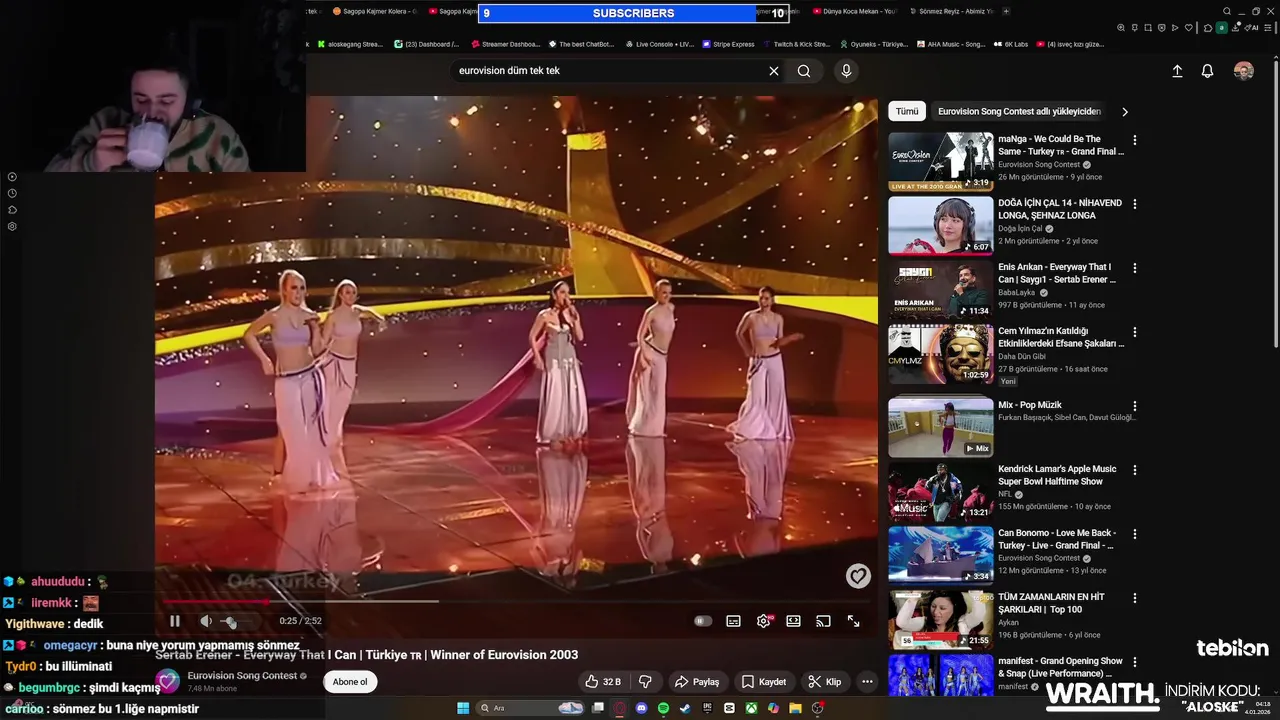Open the account avatar menu
The height and width of the screenshot is (720, 1280).
tap(1243, 71)
